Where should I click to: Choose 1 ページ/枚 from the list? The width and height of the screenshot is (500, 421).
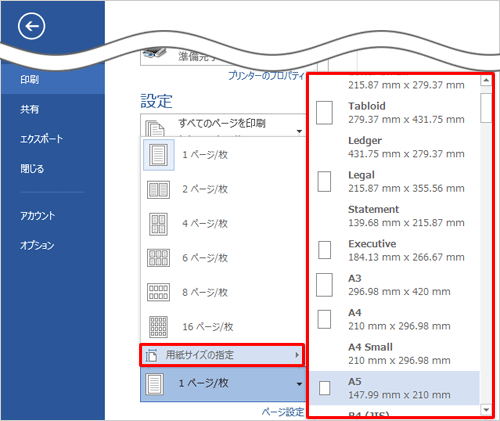[x=205, y=155]
